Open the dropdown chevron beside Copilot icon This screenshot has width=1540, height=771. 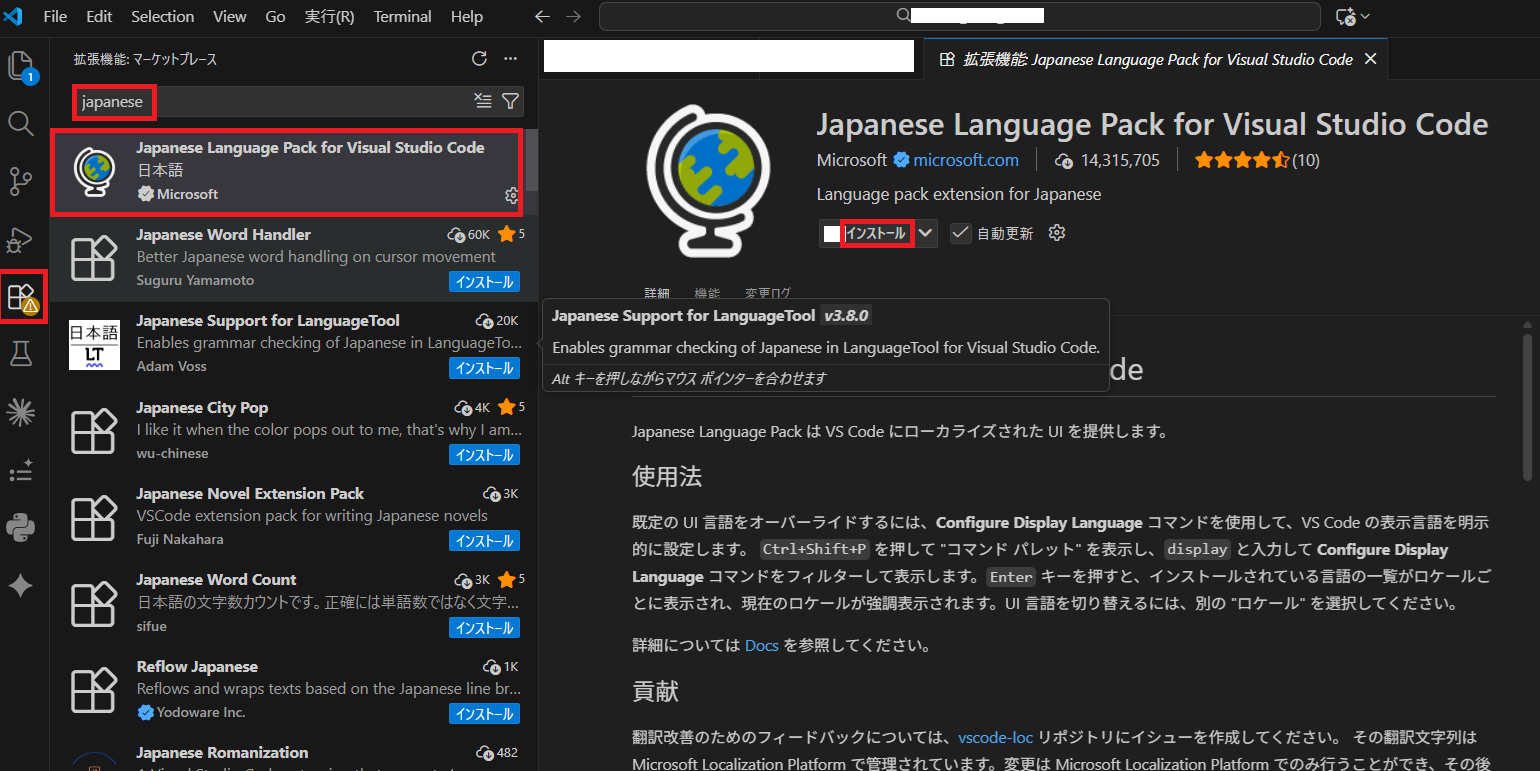tap(1365, 16)
